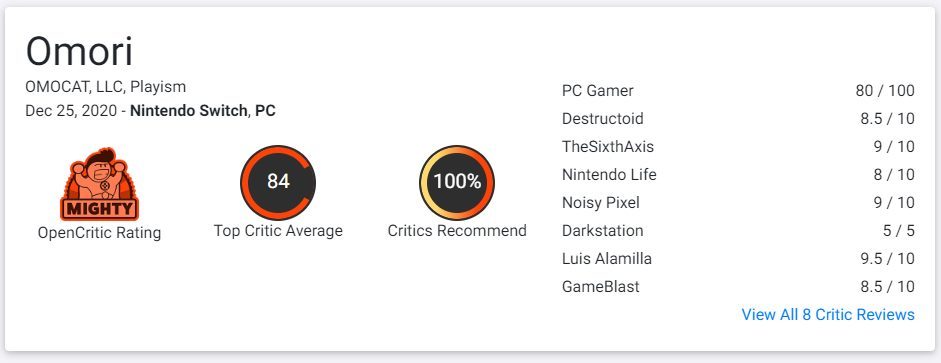Screen dimensions: 941x363
Task: Open the Omori game title
Action: [79, 52]
